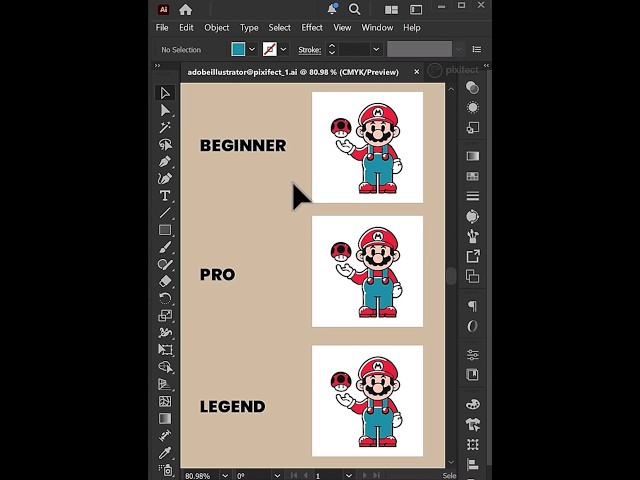
Task: Select the Gradient tool
Action: [165, 418]
